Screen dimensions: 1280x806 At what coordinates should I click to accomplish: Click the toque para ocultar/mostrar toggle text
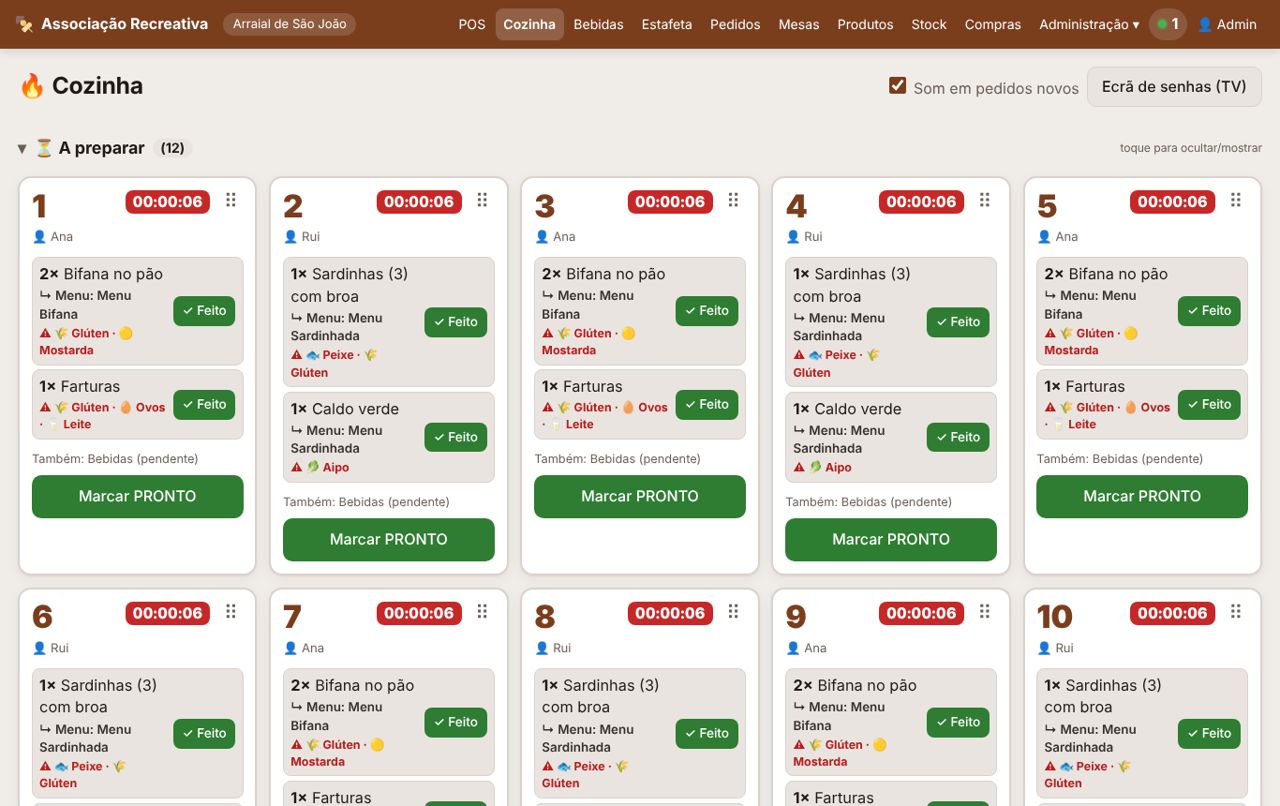(1191, 148)
